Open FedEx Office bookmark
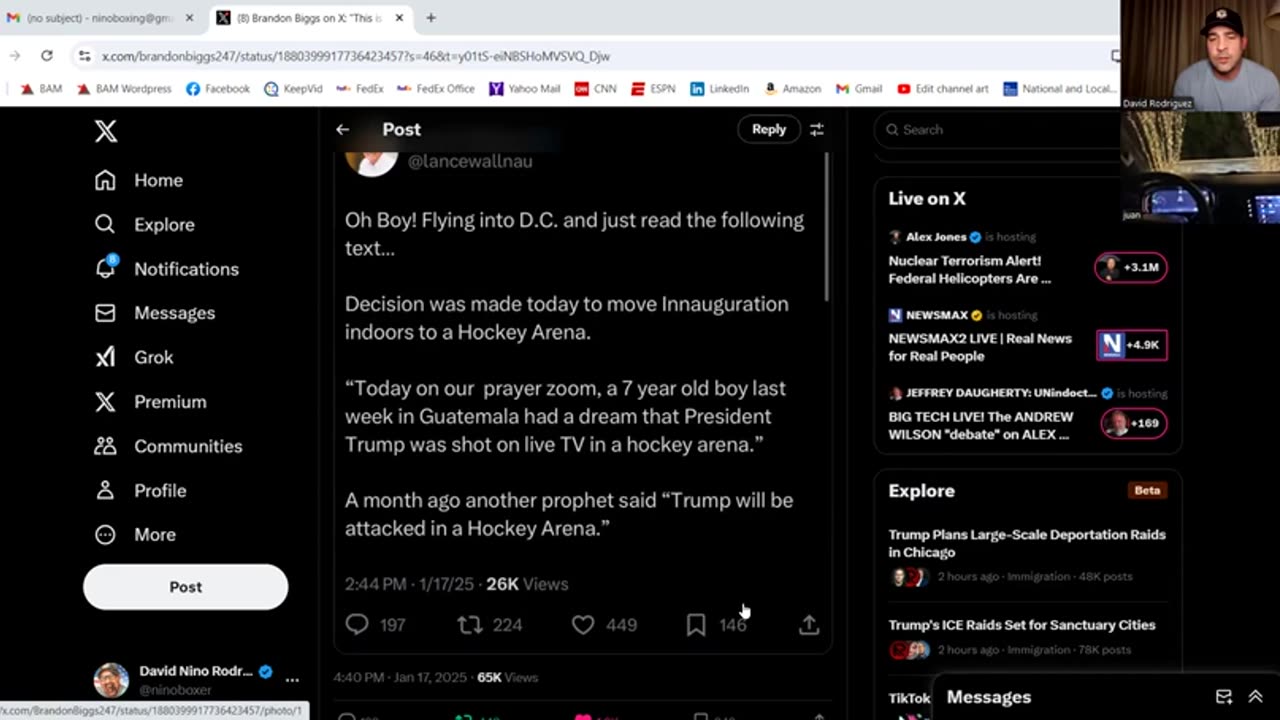The width and height of the screenshot is (1280, 720). [436, 89]
